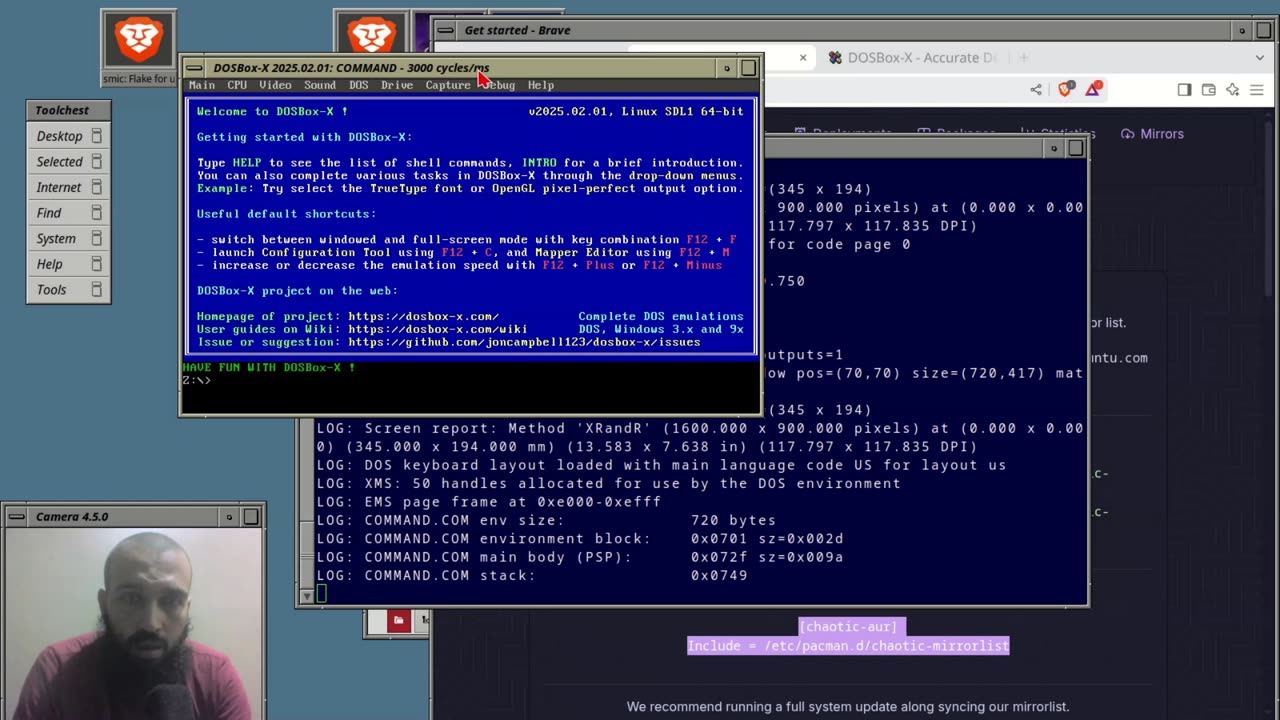
Task: Open the Internet menu in Toolchest
Action: tap(68, 187)
